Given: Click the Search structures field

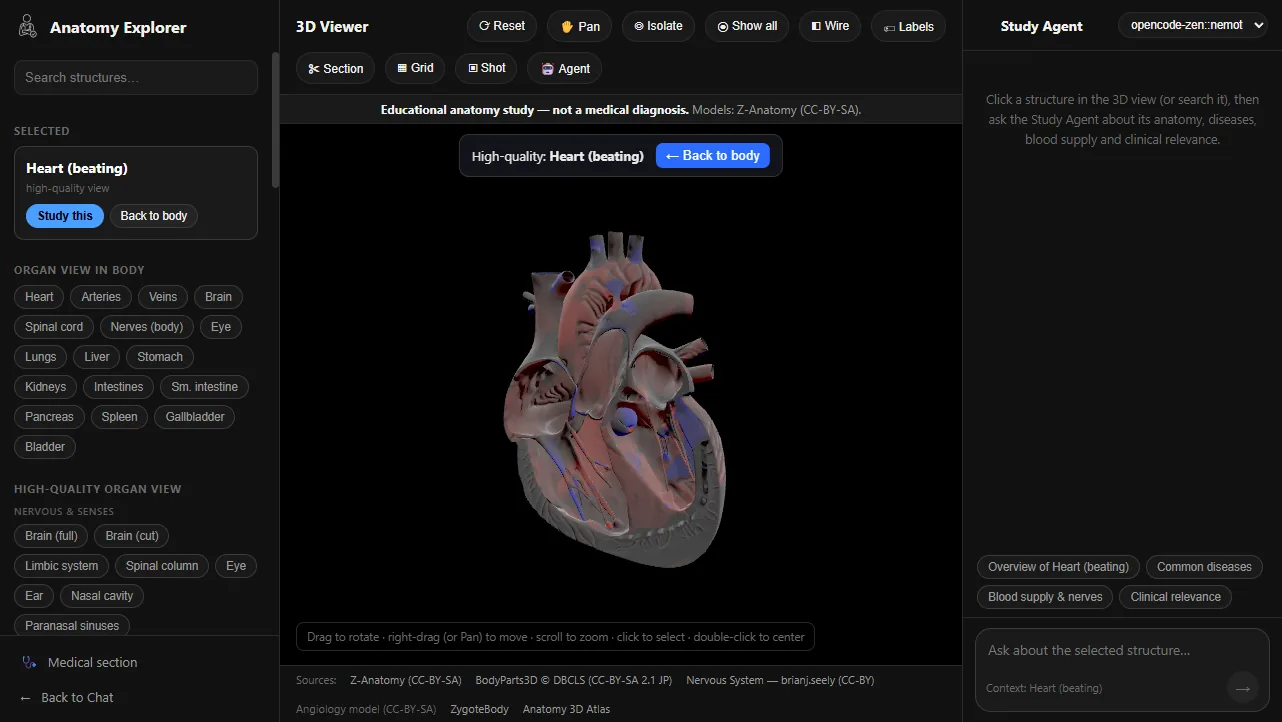Looking at the screenshot, I should [136, 77].
